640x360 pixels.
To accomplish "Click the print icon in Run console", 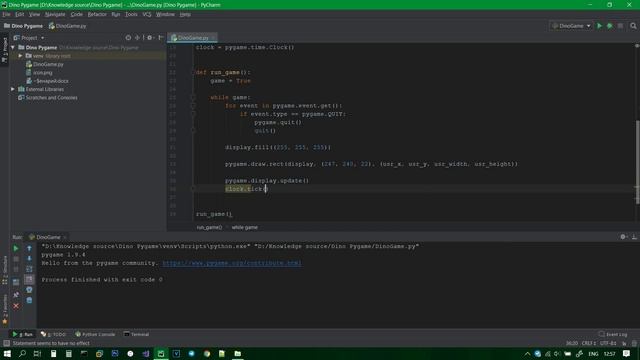I will (x=29, y=290).
